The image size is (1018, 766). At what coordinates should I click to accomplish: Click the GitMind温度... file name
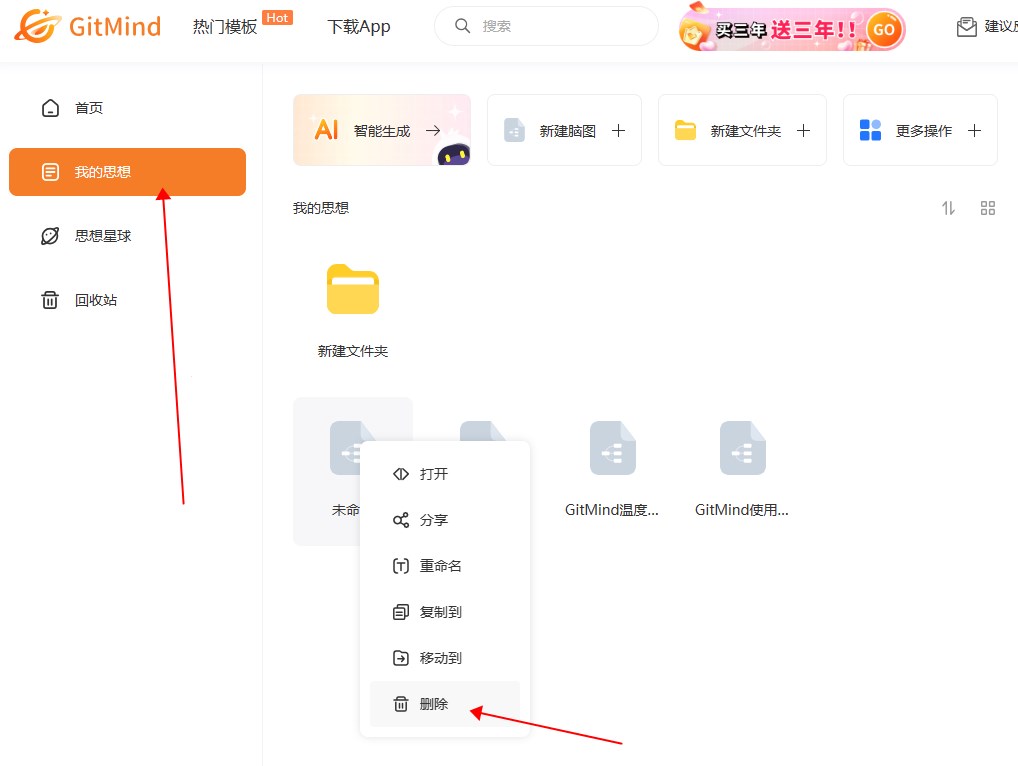612,510
